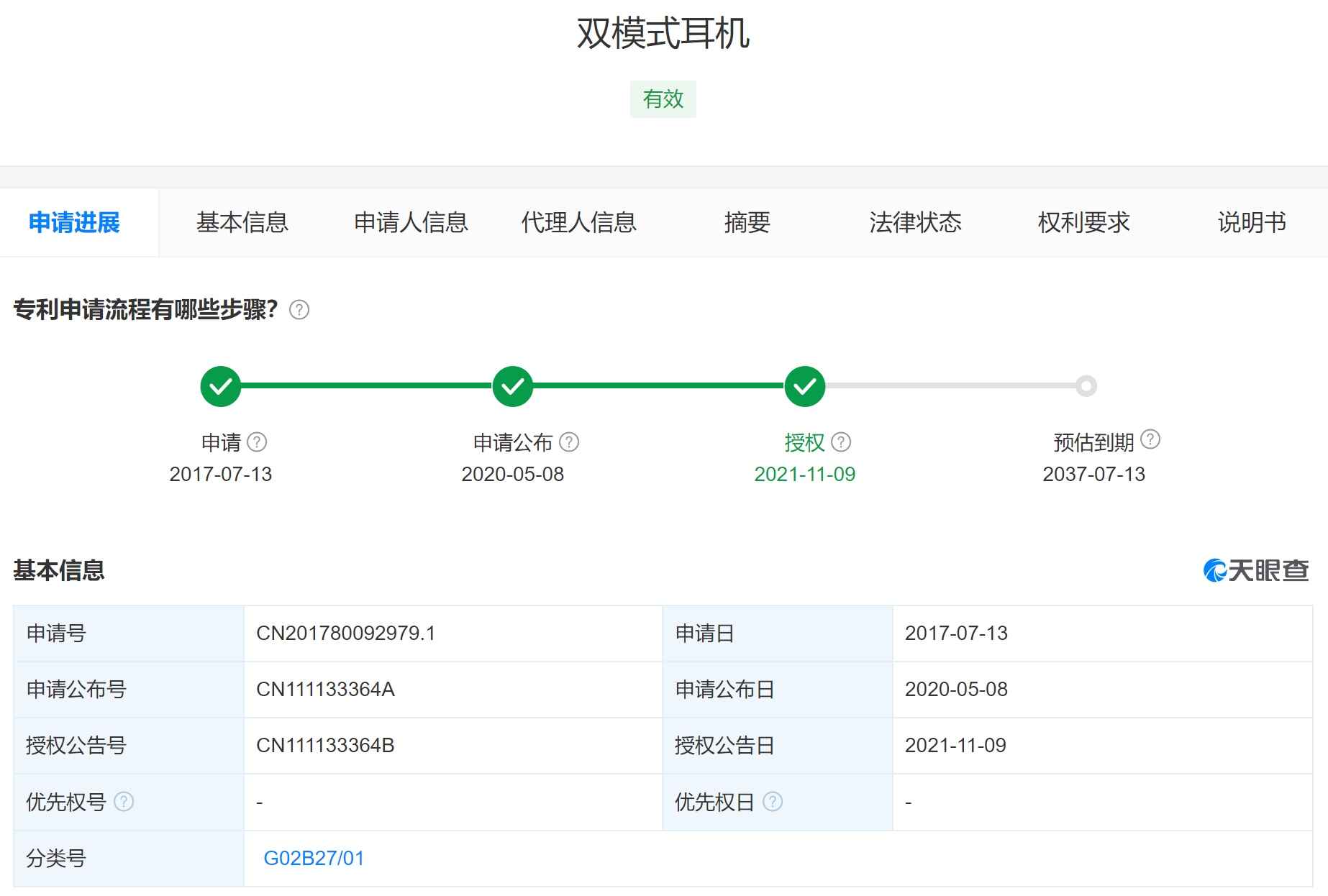
Task: Open classification link G02B27/01
Action: [x=314, y=858]
